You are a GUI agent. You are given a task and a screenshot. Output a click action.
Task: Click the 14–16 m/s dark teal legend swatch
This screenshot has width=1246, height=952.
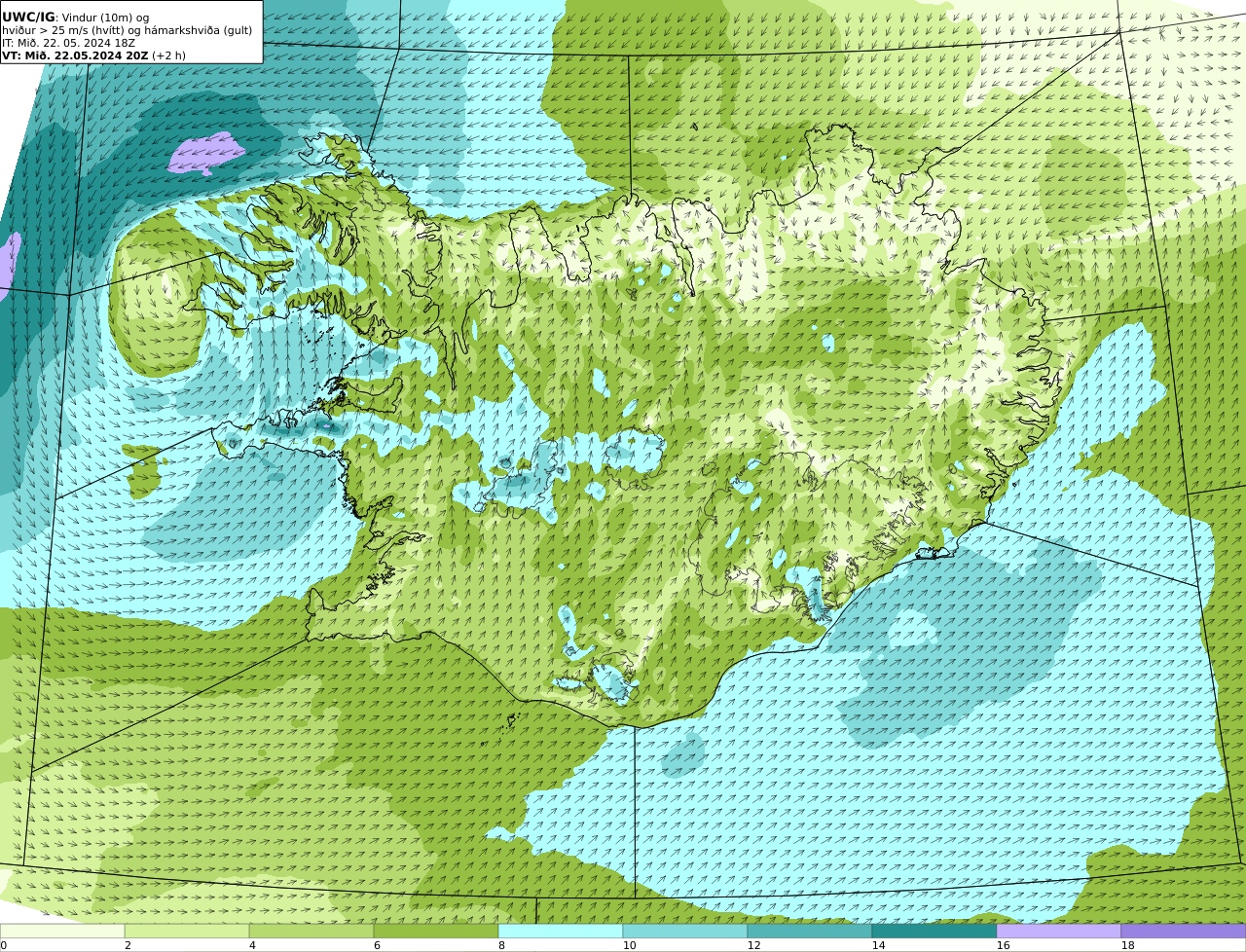(934, 931)
